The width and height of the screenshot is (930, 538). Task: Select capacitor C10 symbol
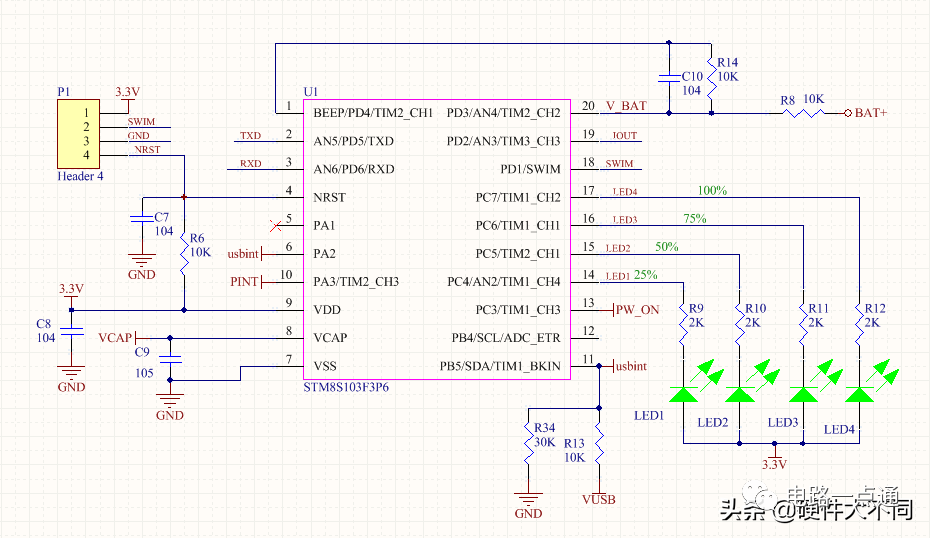point(667,77)
